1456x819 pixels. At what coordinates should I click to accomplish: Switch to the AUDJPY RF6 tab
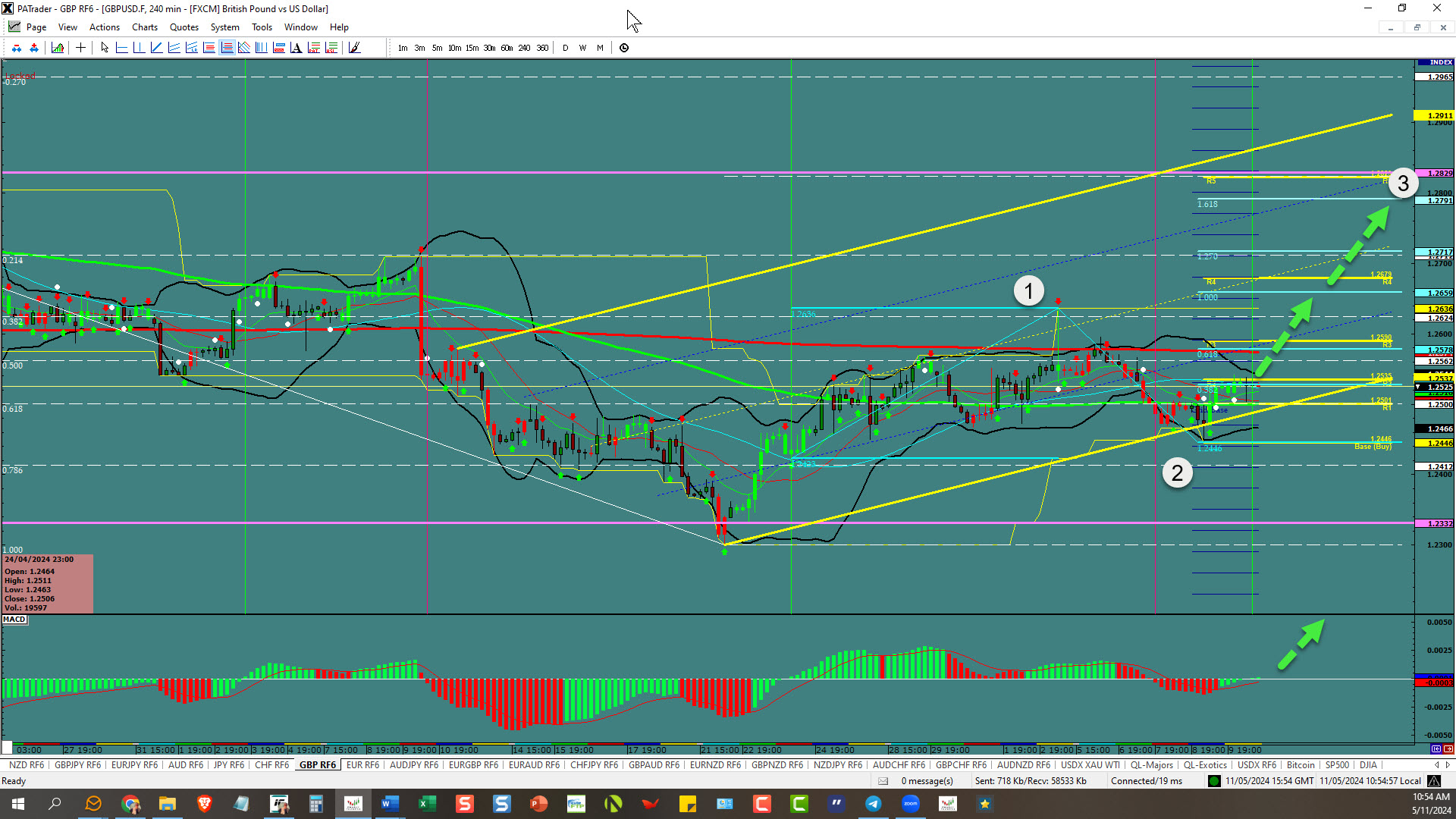pos(414,765)
